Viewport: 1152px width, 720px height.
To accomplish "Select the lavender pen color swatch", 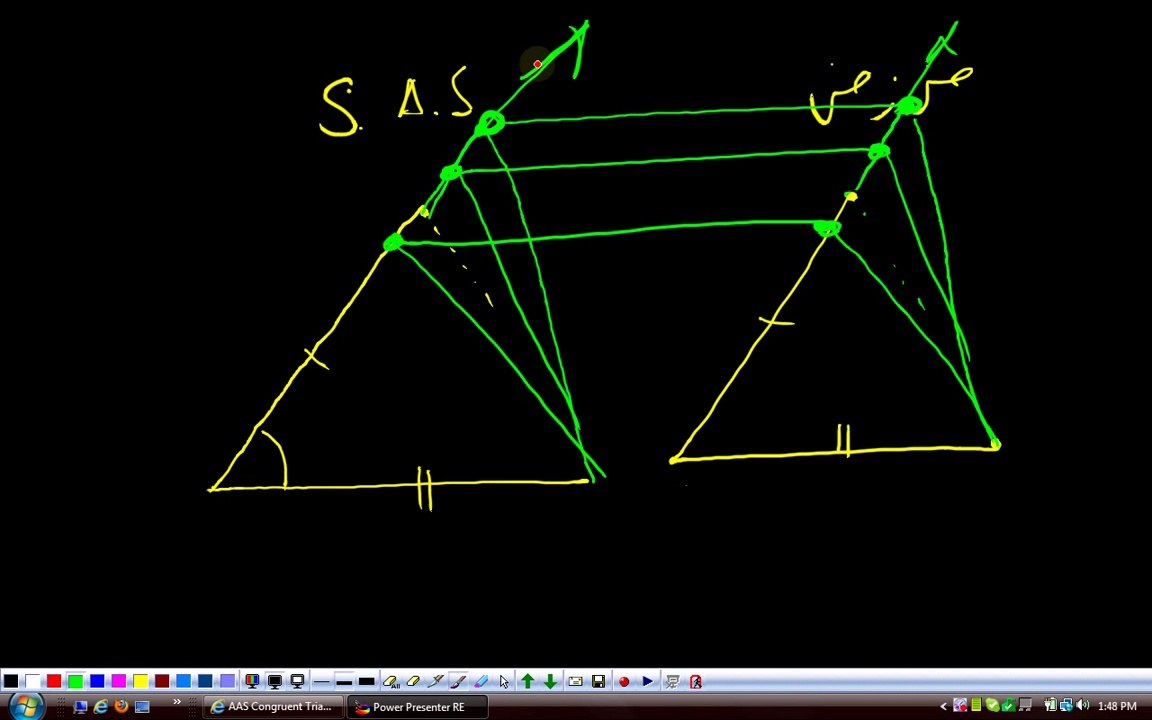I will [x=227, y=681].
